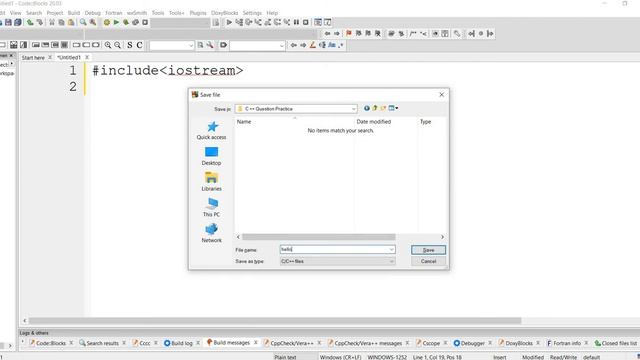
Task: Click the Undo arrow icon
Action: [30, 22]
